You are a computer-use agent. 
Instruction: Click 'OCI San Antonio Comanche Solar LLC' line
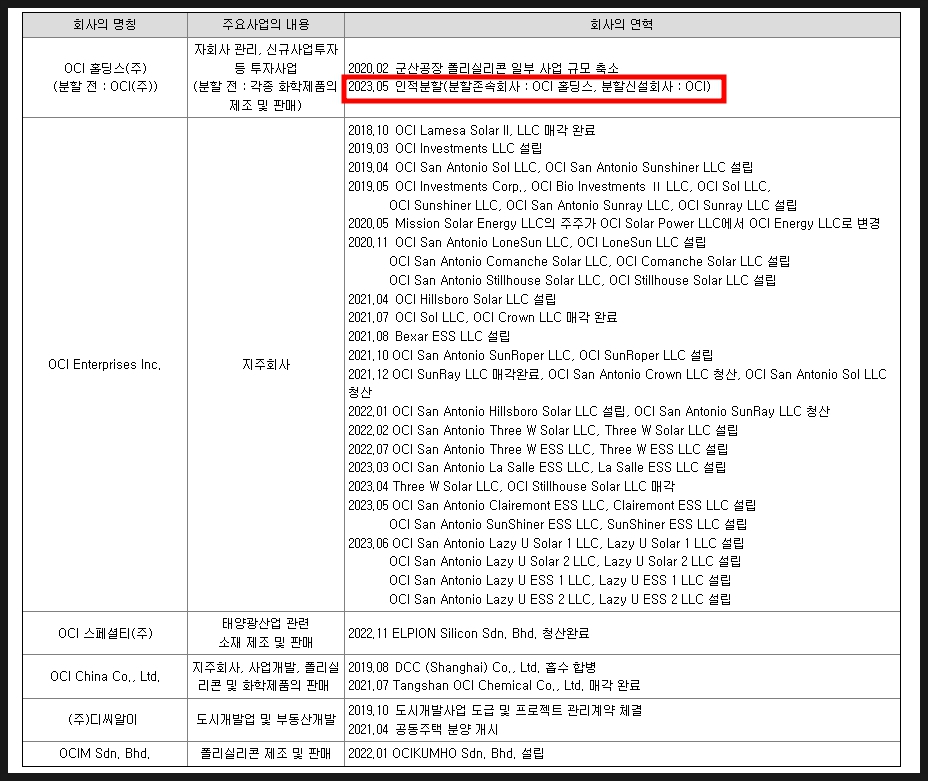pyautogui.click(x=589, y=262)
